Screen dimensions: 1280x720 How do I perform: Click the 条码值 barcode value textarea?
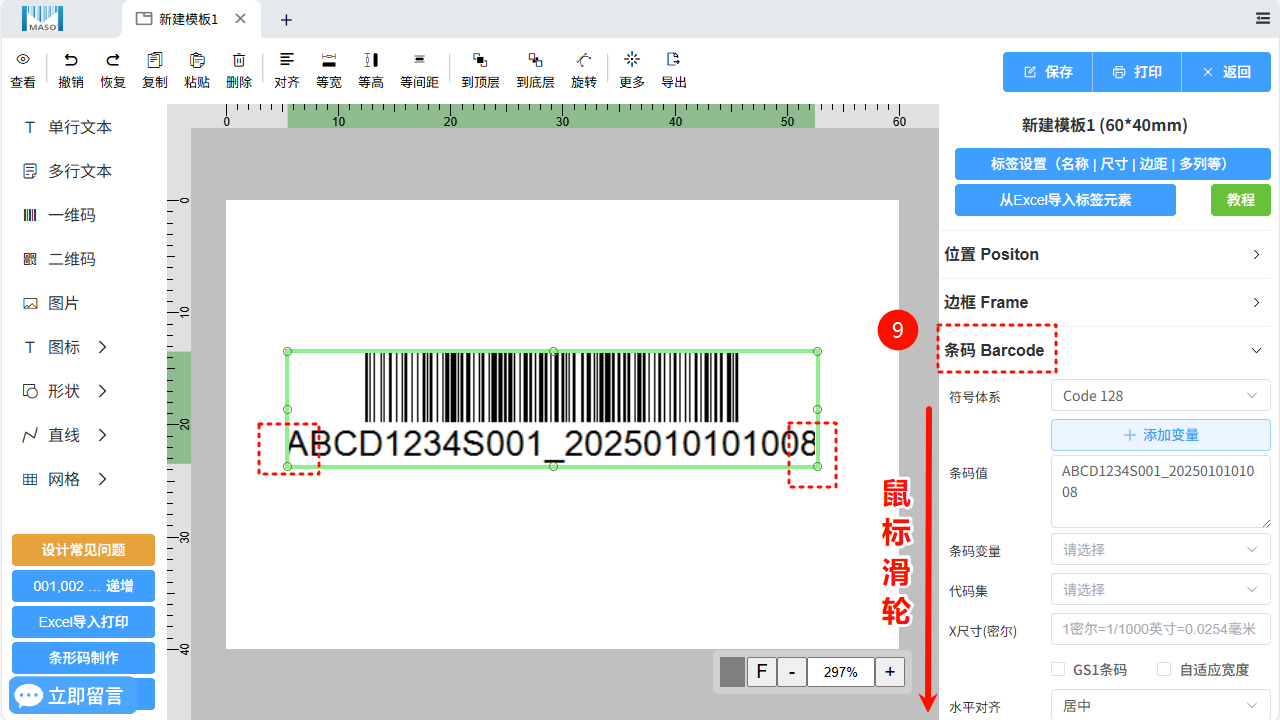pos(1161,491)
